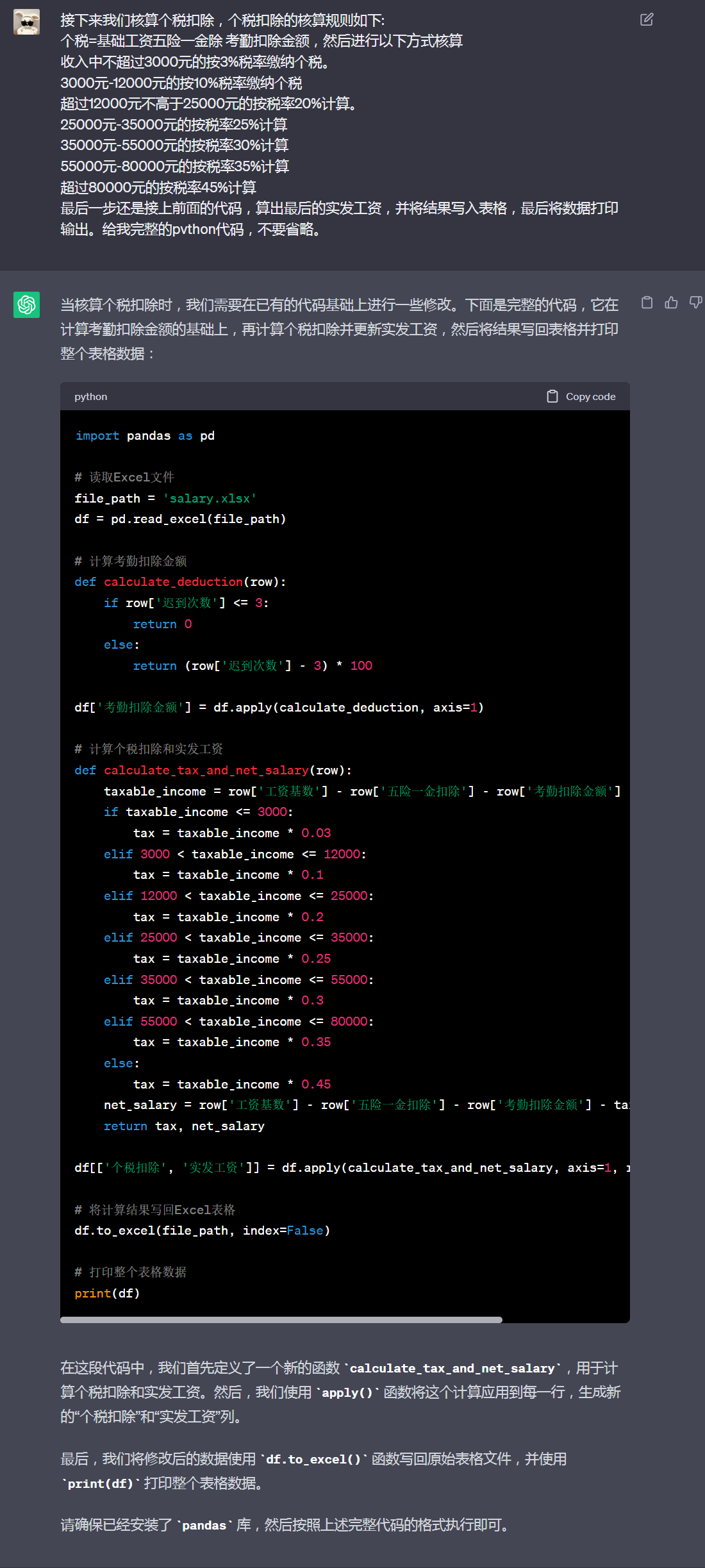Click the def calculate_deduction(row) line
The image size is (705, 1568).
coord(180,582)
